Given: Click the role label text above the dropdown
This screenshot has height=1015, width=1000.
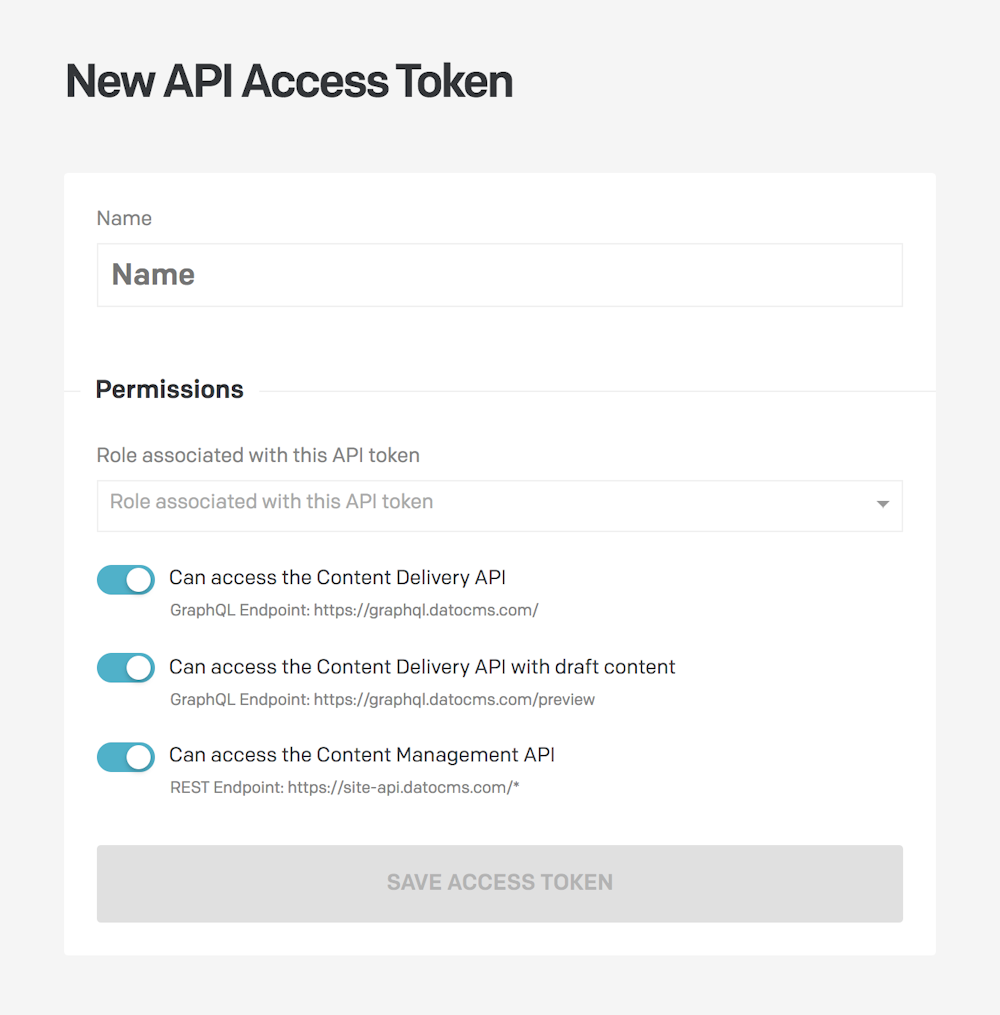Looking at the screenshot, I should tap(258, 455).
